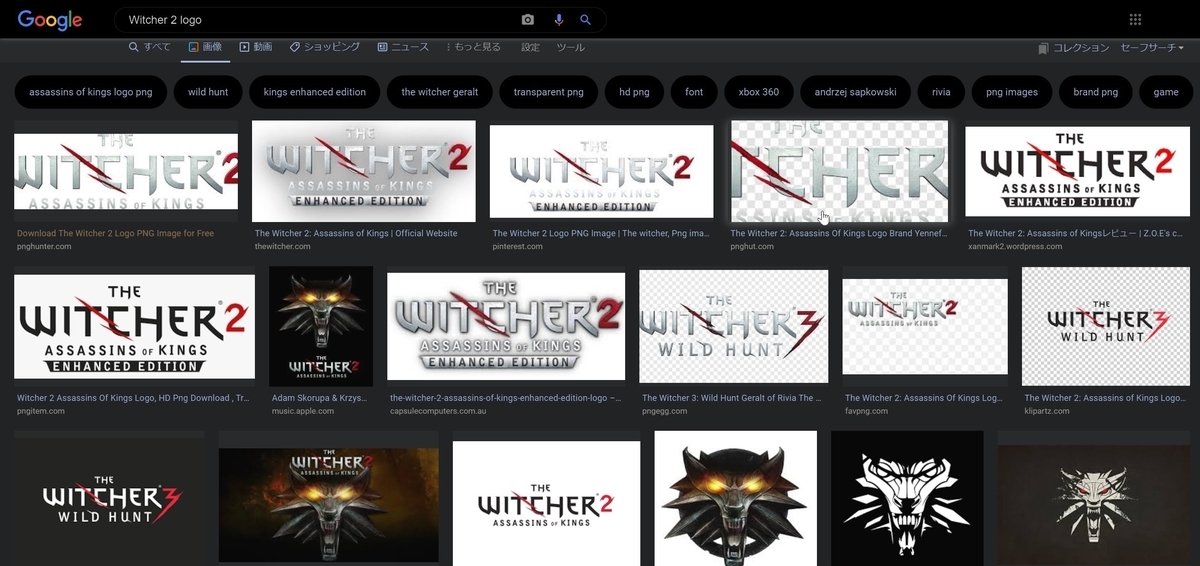Click favpng.com source text
The image size is (1200, 566).
click(866, 411)
